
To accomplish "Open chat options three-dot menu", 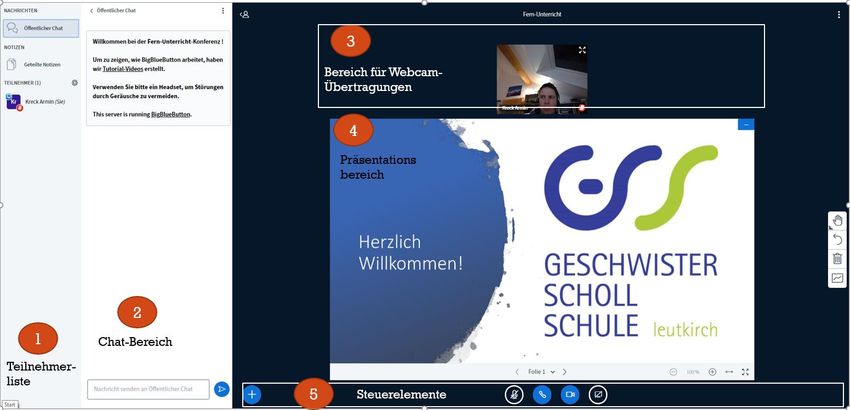I will (222, 10).
